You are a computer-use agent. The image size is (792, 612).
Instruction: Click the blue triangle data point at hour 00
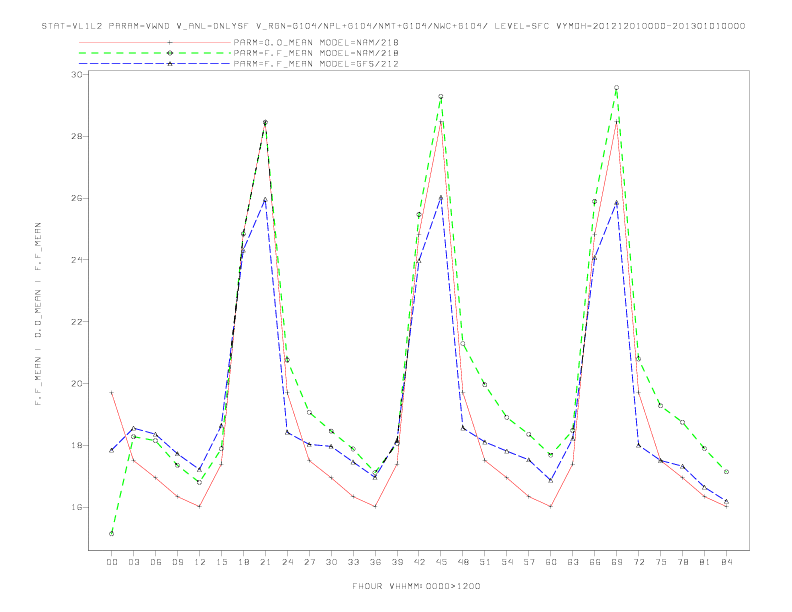pos(112,450)
